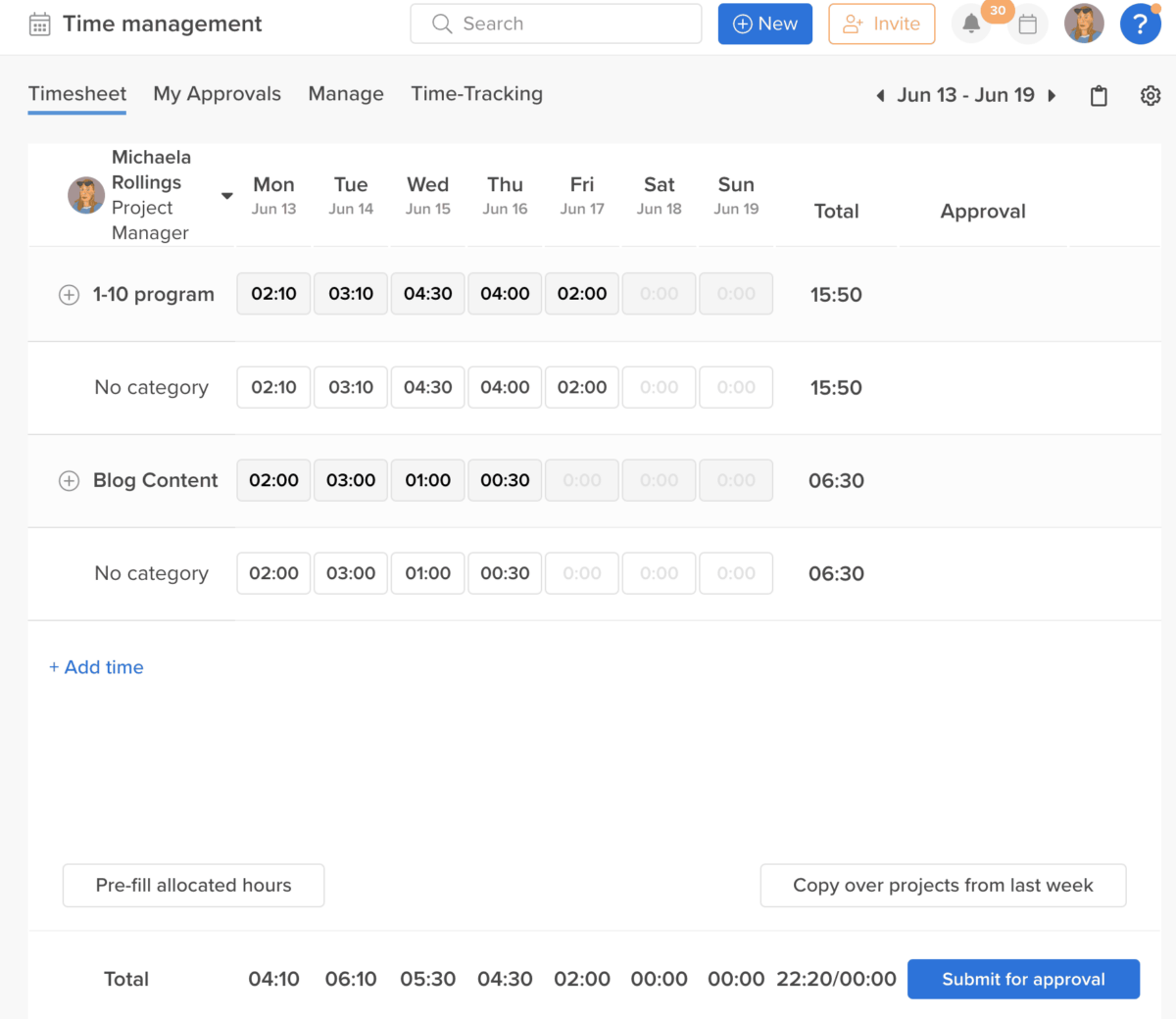Expand the Blog Content row
This screenshot has width=1176, height=1019.
click(x=69, y=481)
